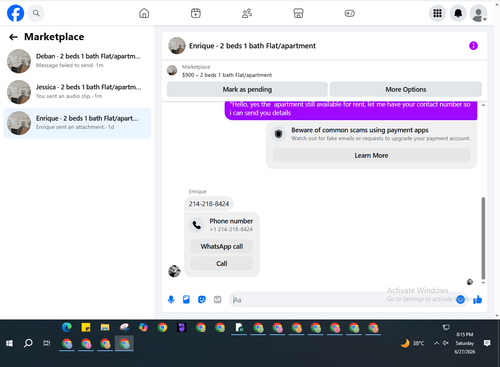This screenshot has height=367, width=500.
Task: Click 'Beware of common scams' heading
Action: tap(360, 130)
